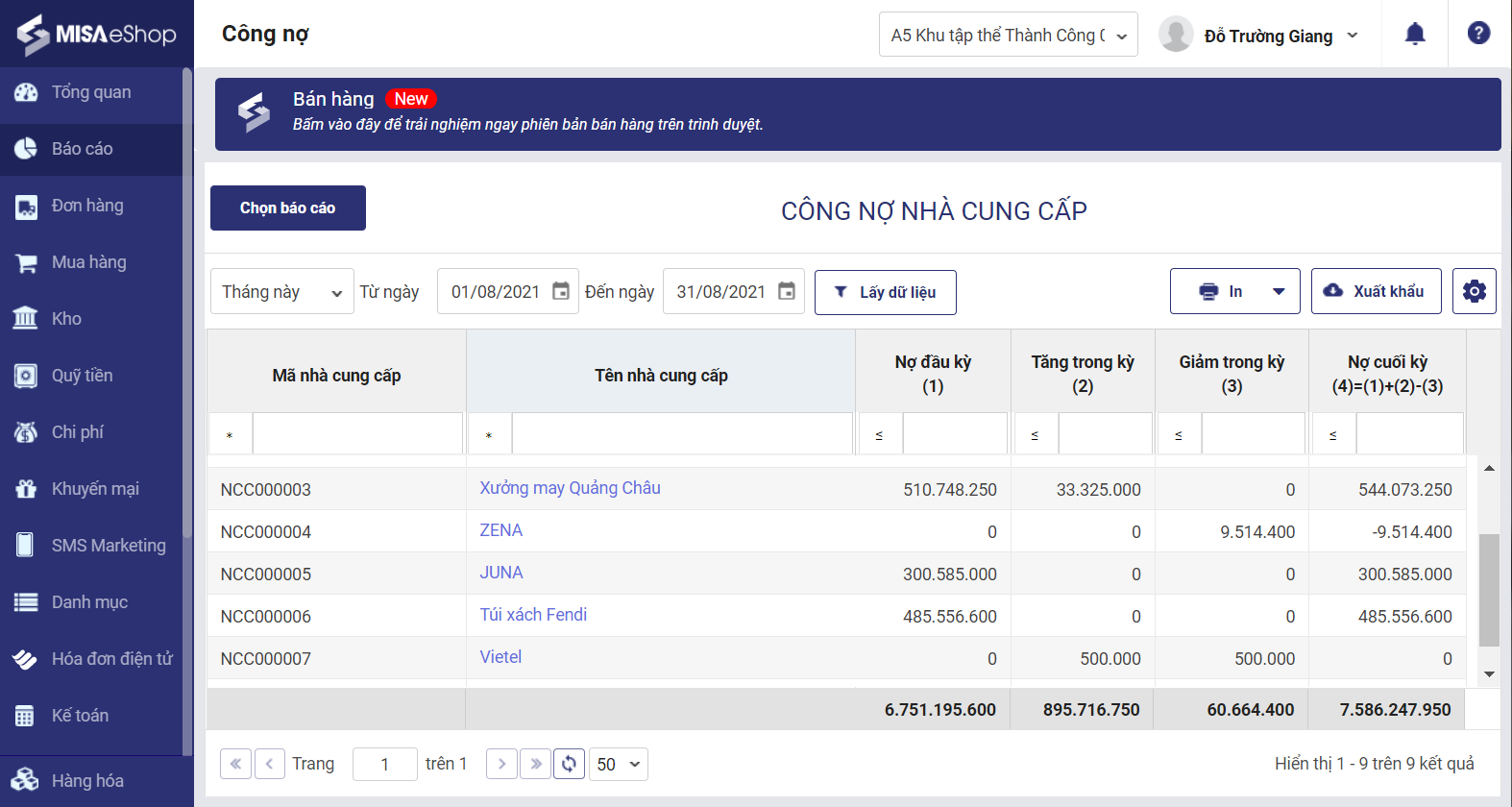
Task: Go to the previous page
Action: click(x=269, y=764)
